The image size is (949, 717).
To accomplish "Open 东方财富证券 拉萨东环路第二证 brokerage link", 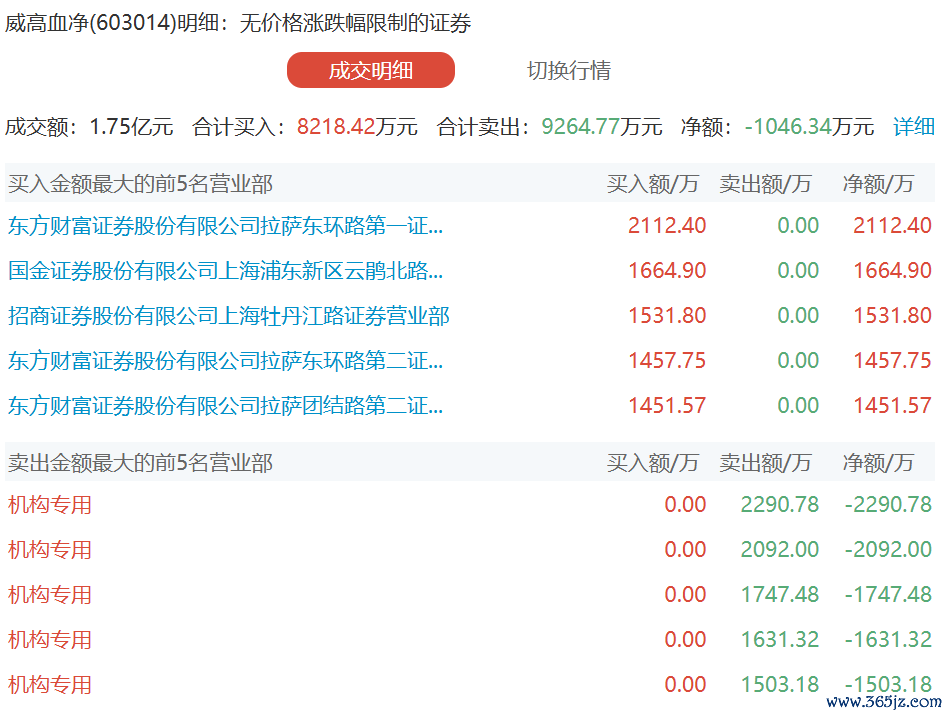I will (225, 361).
